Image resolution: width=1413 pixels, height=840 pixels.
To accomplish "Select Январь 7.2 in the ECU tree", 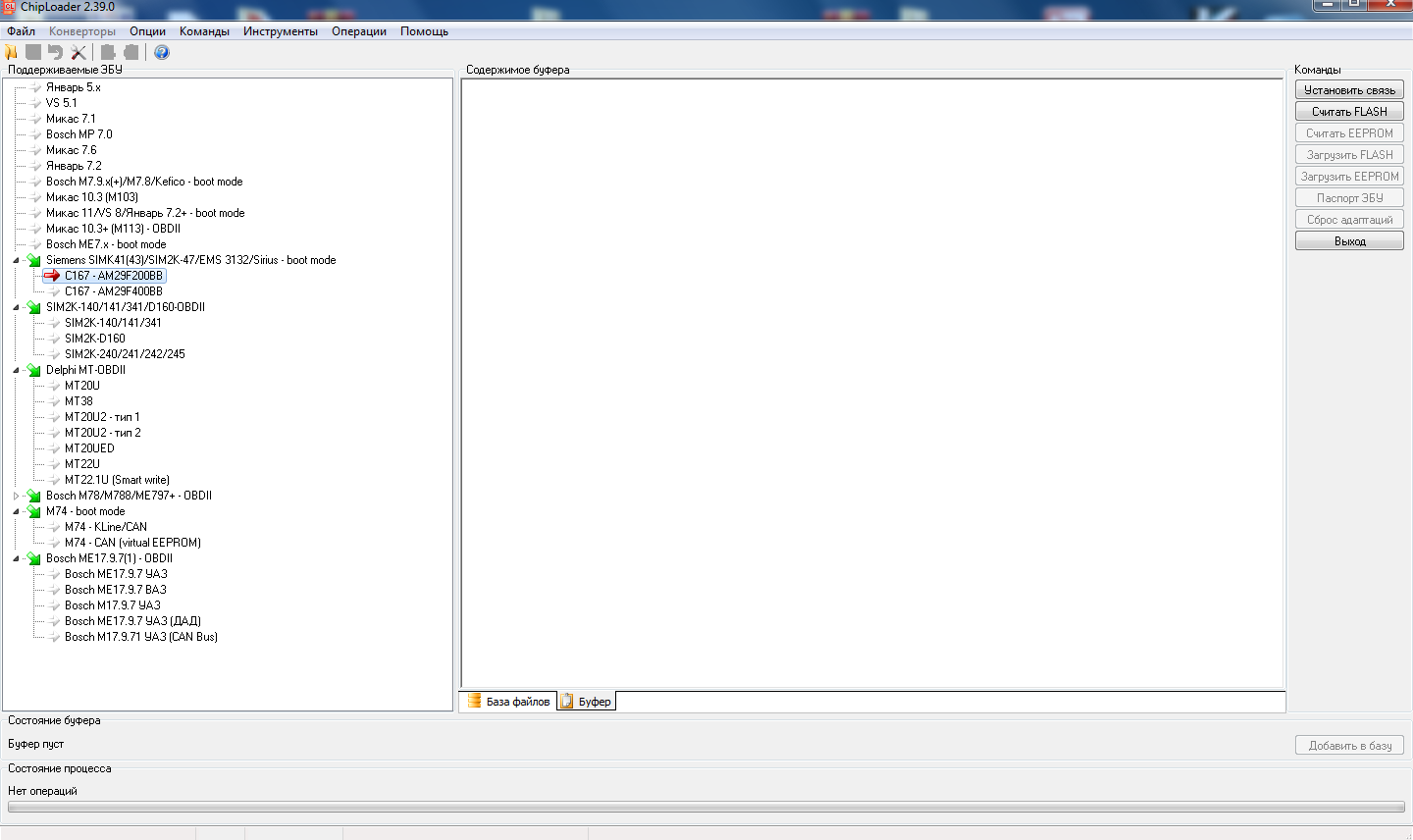I will click(74, 166).
